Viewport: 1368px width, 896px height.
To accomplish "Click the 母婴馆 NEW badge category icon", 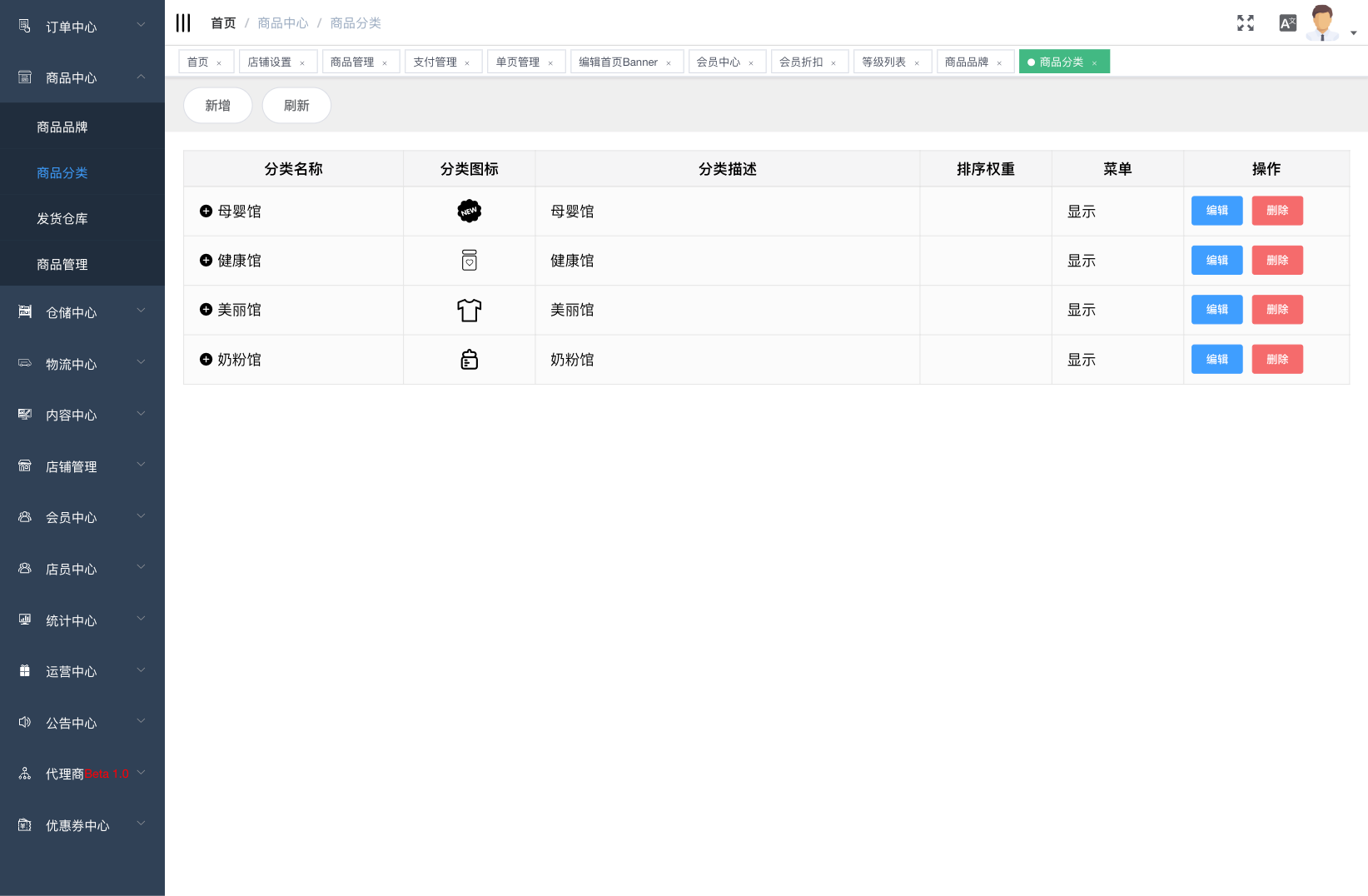I will tap(470, 212).
